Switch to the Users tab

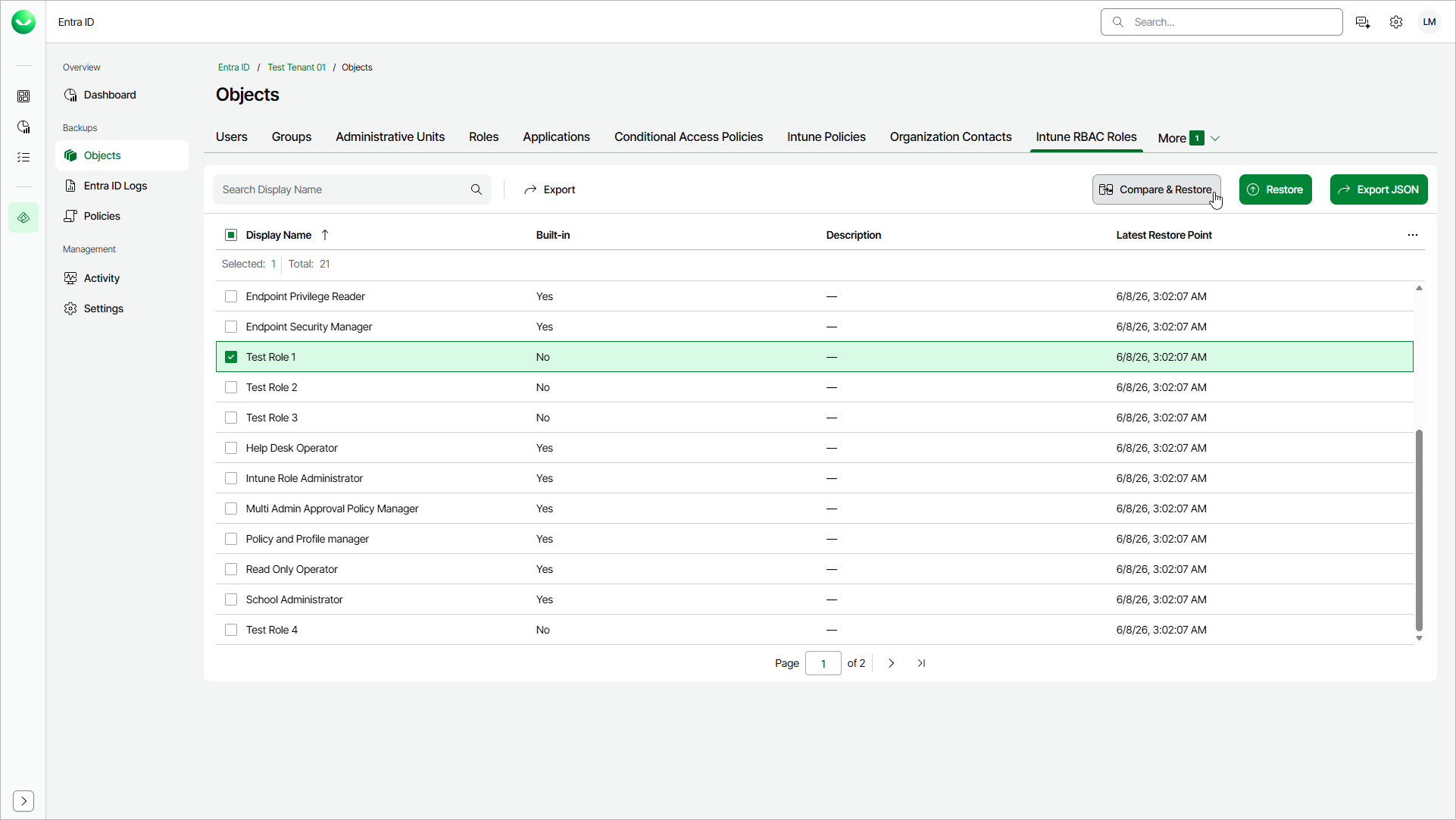(x=232, y=137)
